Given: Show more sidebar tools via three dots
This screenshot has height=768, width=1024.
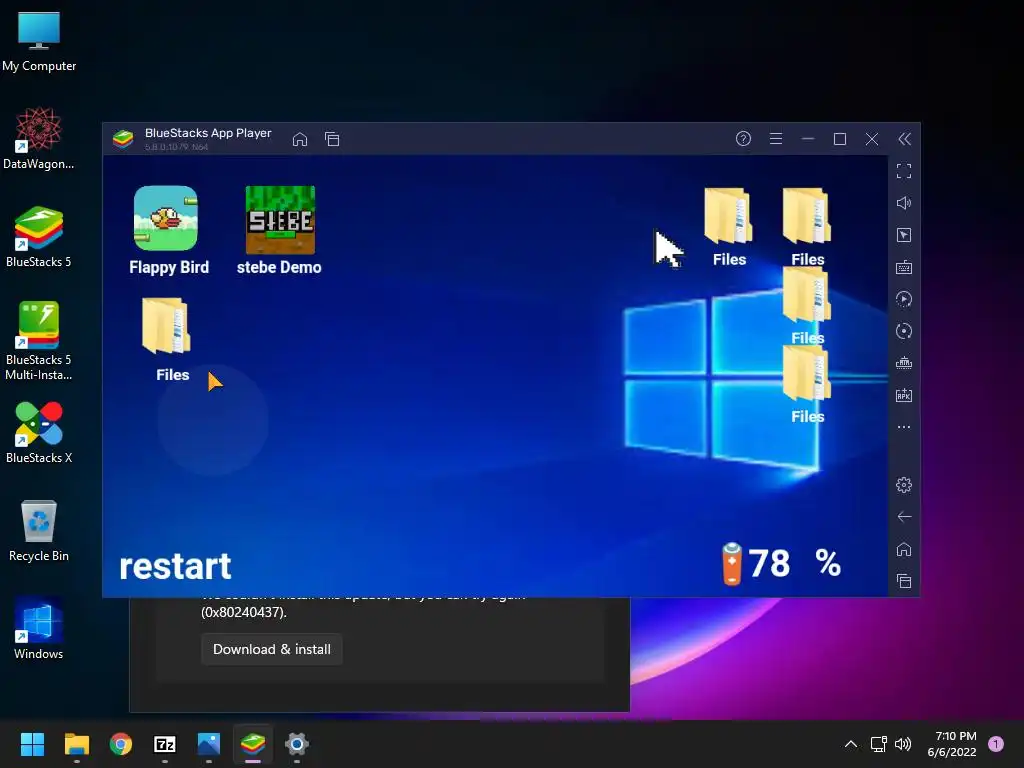Looking at the screenshot, I should pyautogui.click(x=904, y=427).
